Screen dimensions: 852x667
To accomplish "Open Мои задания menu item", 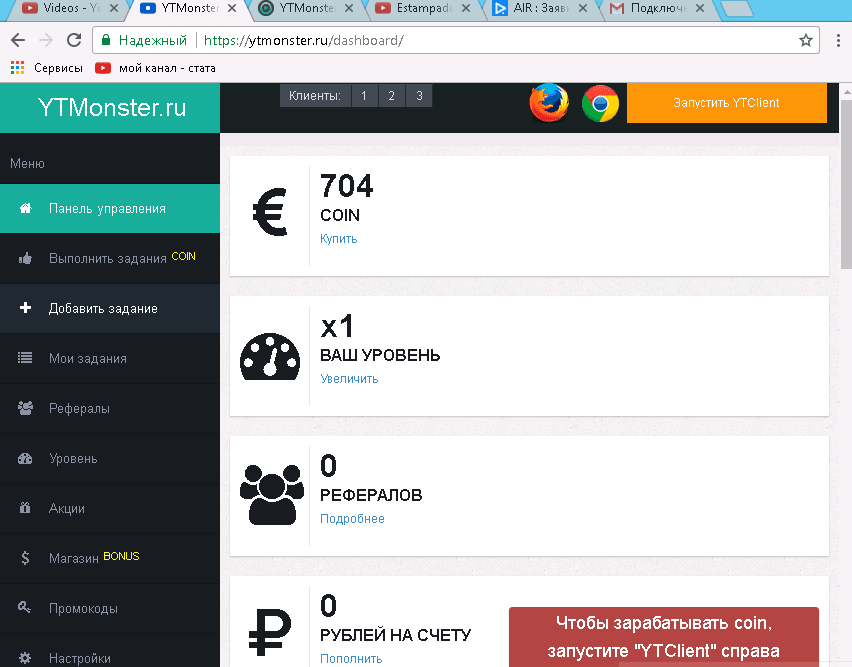I will [110, 358].
